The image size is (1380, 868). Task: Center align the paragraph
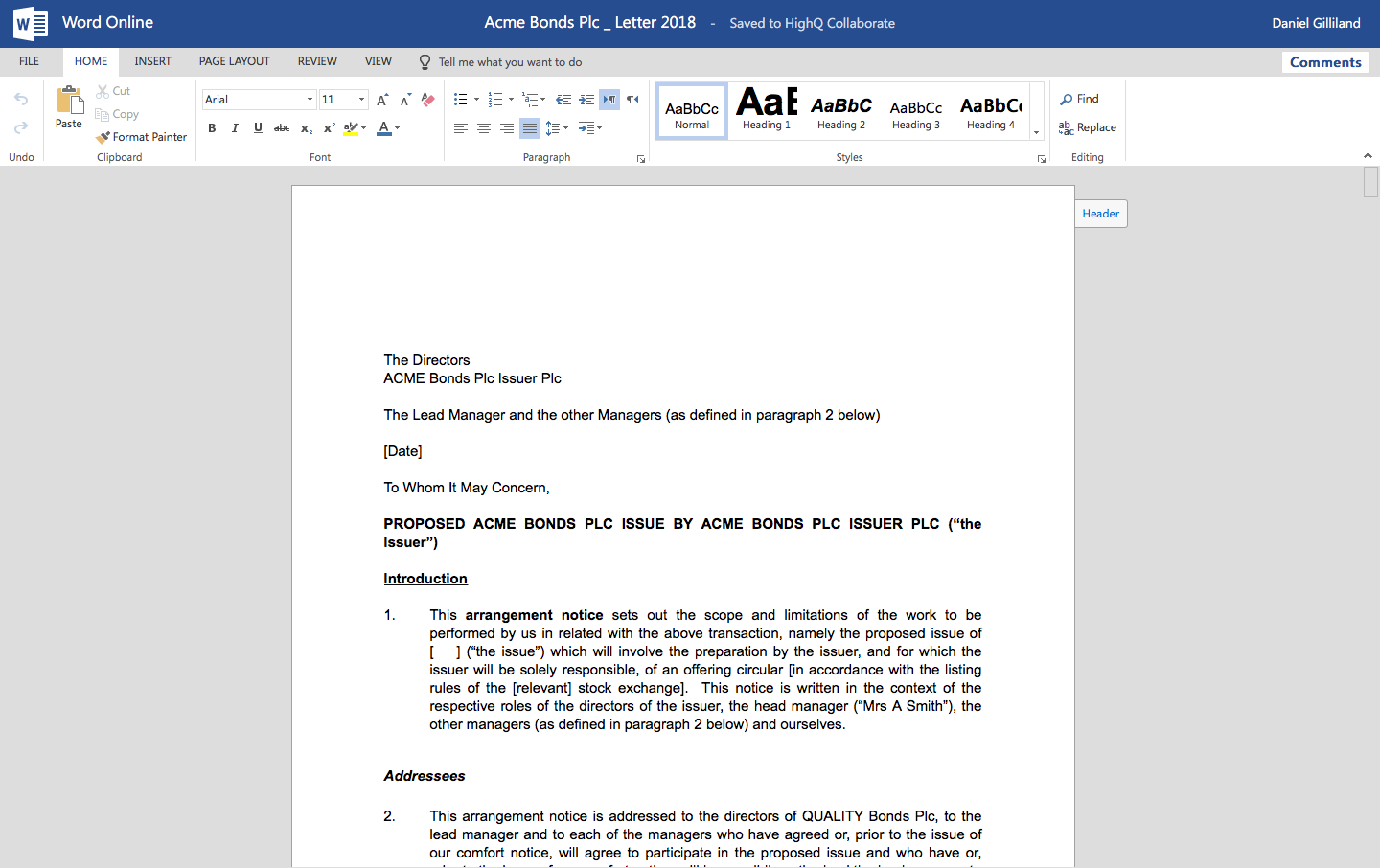484,128
